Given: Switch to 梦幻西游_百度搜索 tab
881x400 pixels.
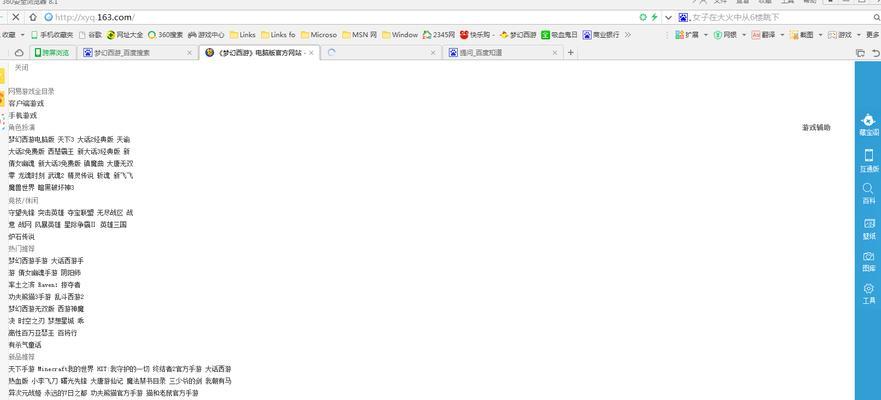Looking at the screenshot, I should point(138,53).
